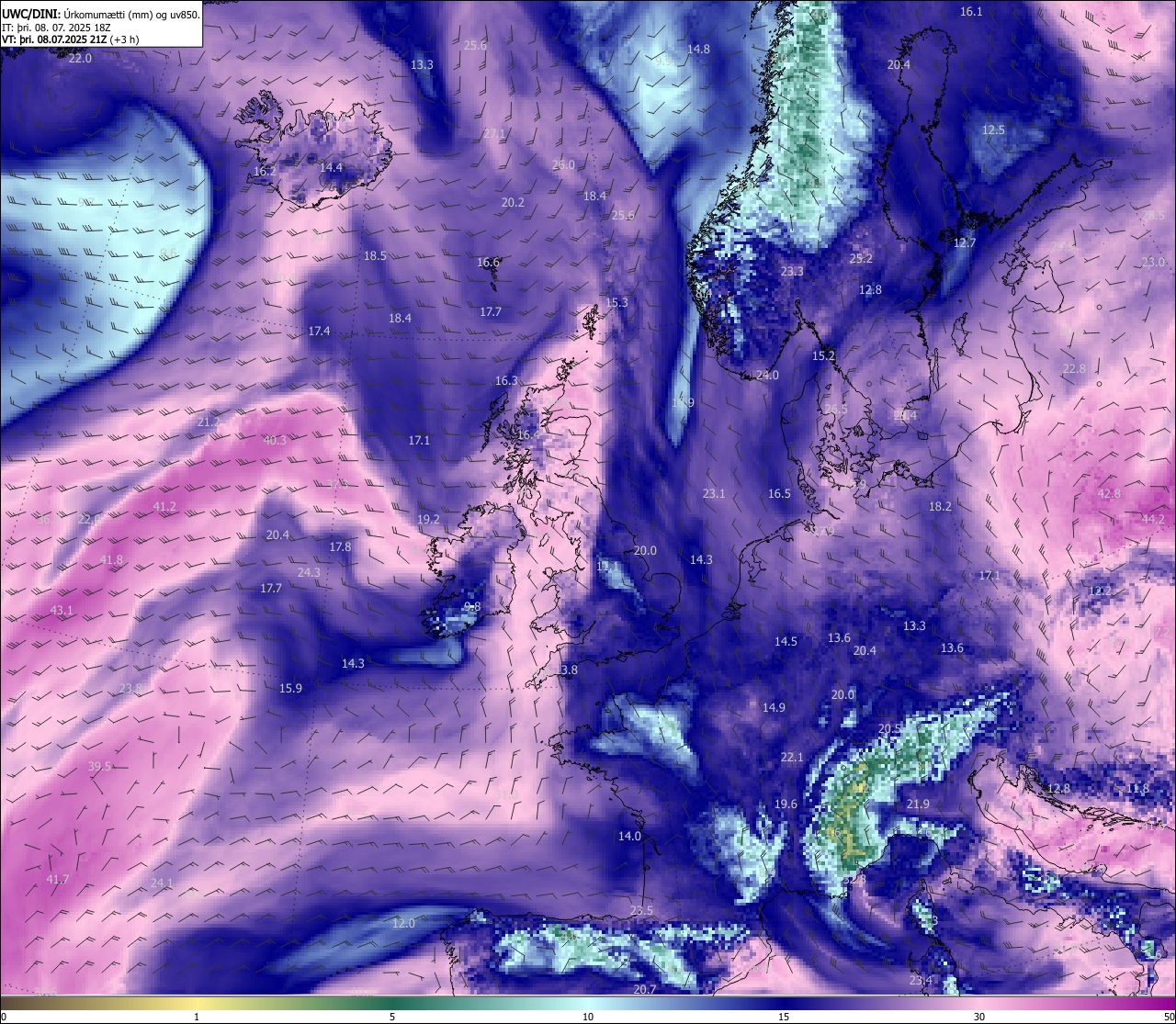Click the 40.3 value label
The image size is (1176, 1024).
275,441
